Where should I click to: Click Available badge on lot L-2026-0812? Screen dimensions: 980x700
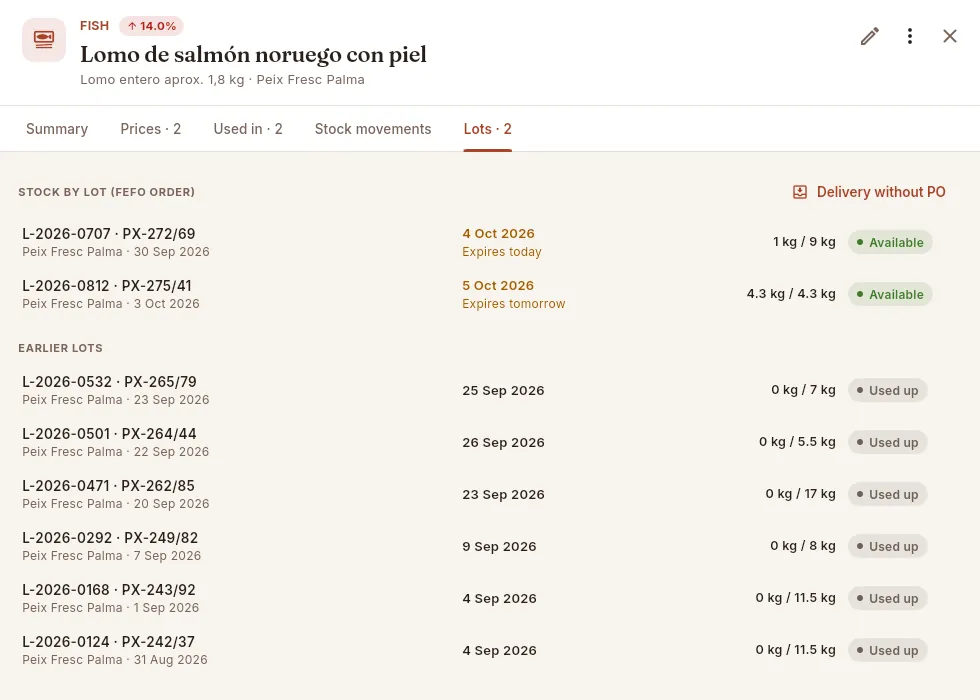tap(890, 294)
